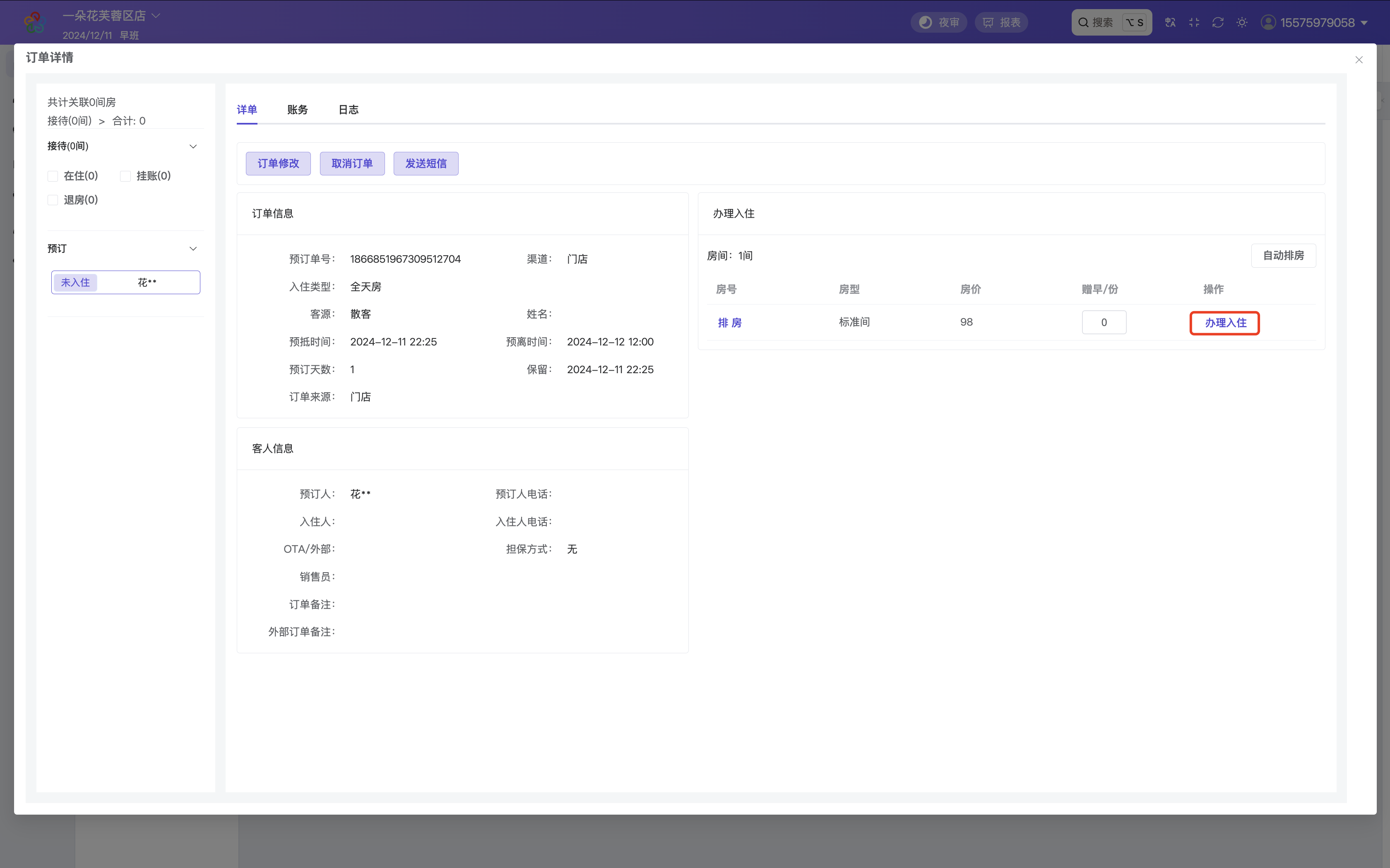Switch to the 日志 tab

click(349, 110)
